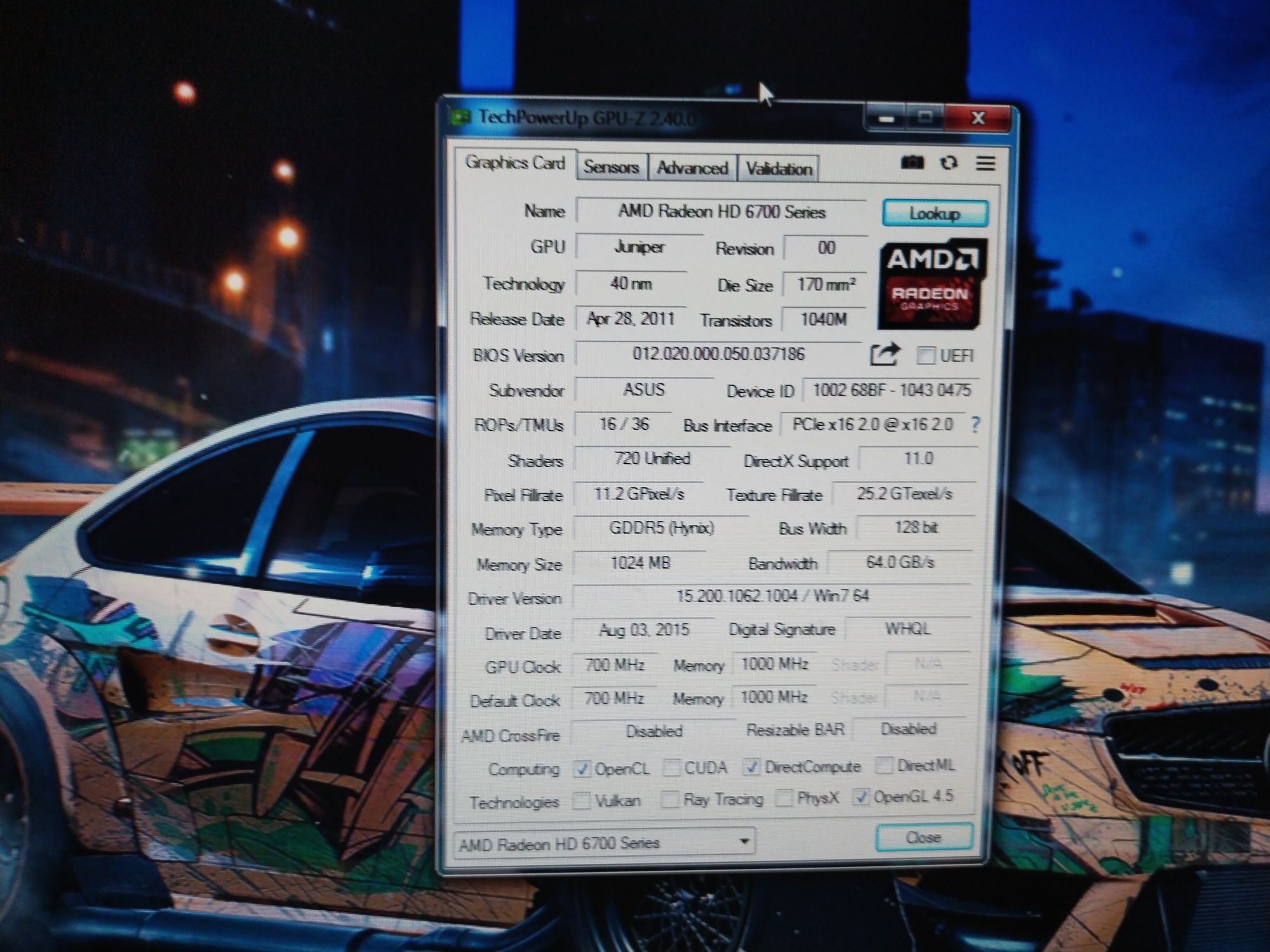This screenshot has height=952, width=1270.
Task: Switch to the Sensors tab
Action: 612,167
